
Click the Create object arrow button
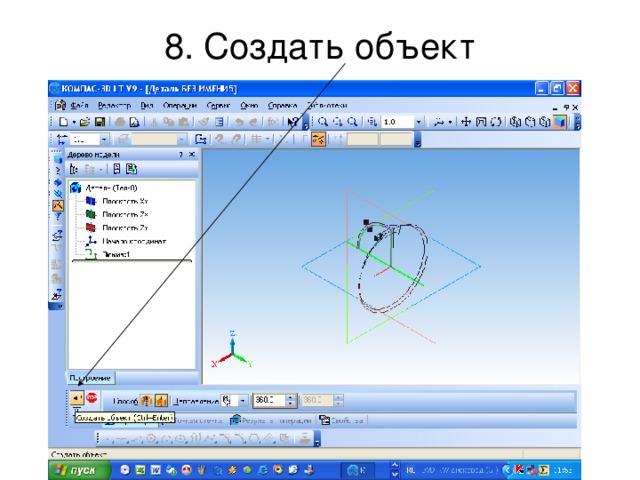click(76, 397)
